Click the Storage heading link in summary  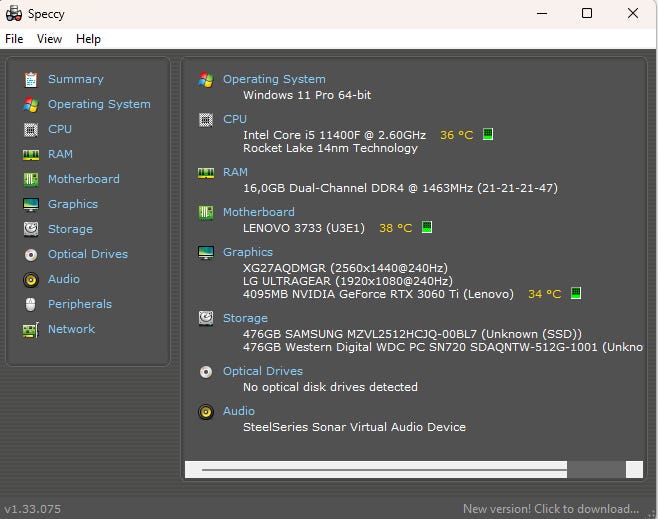click(245, 318)
